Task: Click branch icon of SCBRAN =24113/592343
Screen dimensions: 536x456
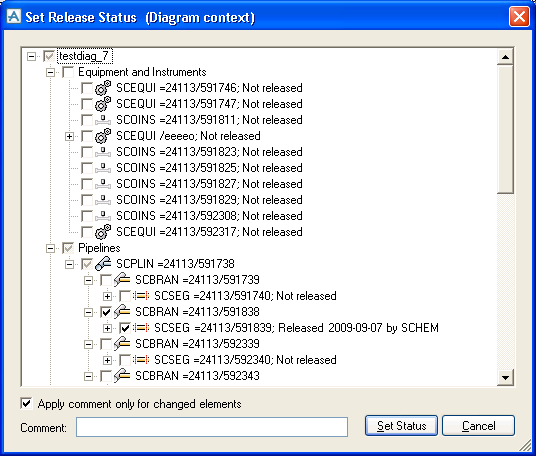Action: 122,376
